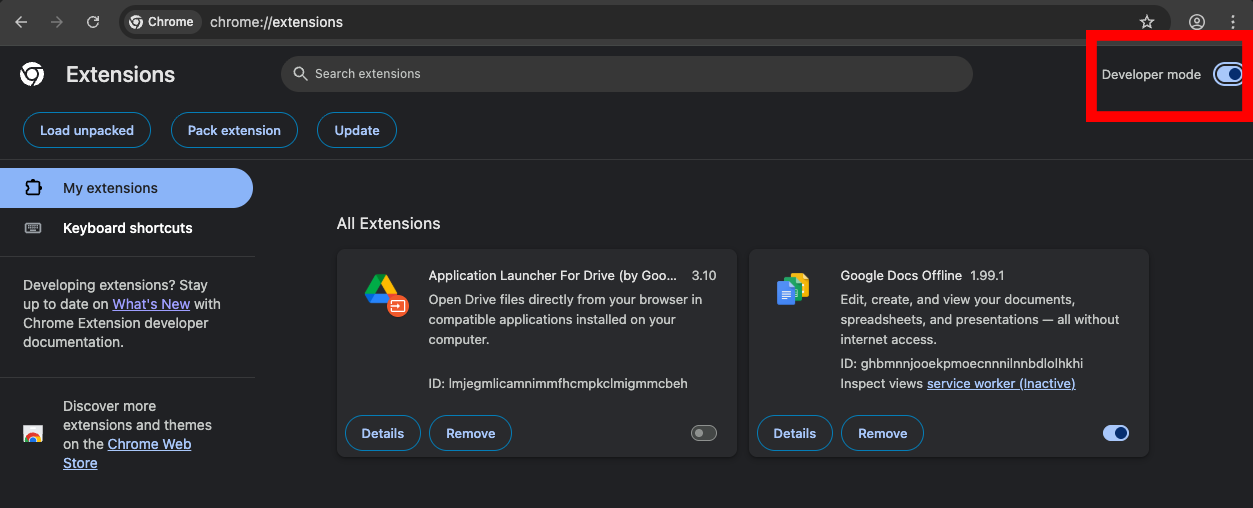Click the Chrome site info chip in address bar
1253x508 pixels.
tap(163, 22)
